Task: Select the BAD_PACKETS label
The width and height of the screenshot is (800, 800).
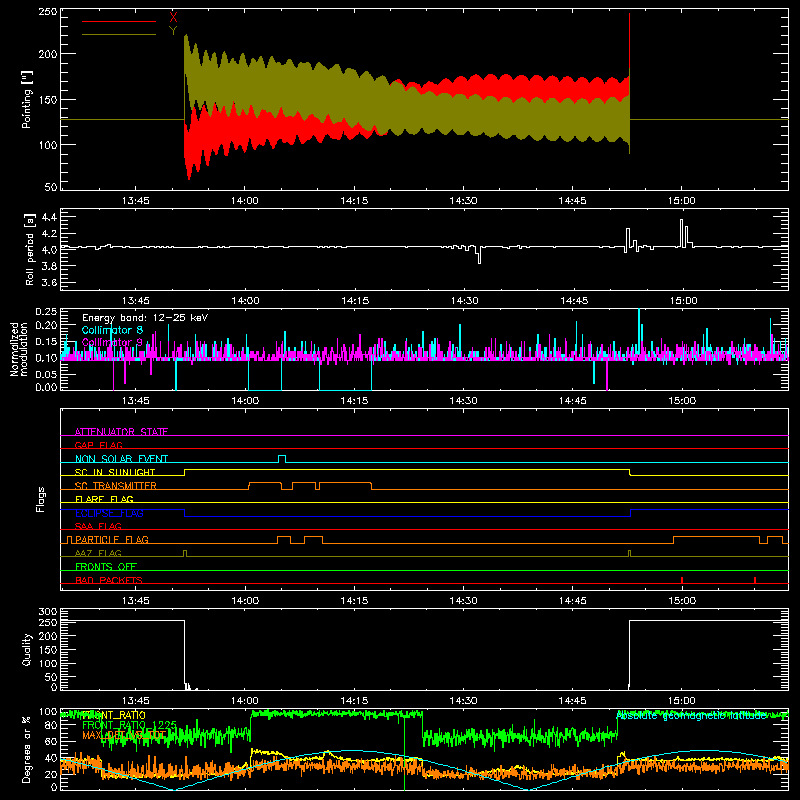Action: [x=109, y=580]
